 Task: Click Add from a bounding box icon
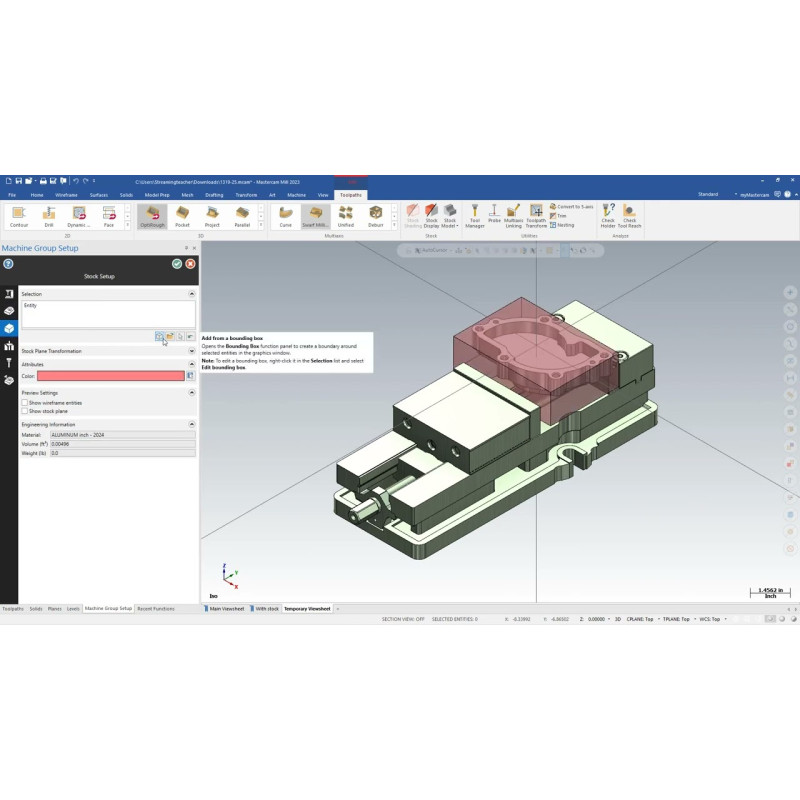160,337
